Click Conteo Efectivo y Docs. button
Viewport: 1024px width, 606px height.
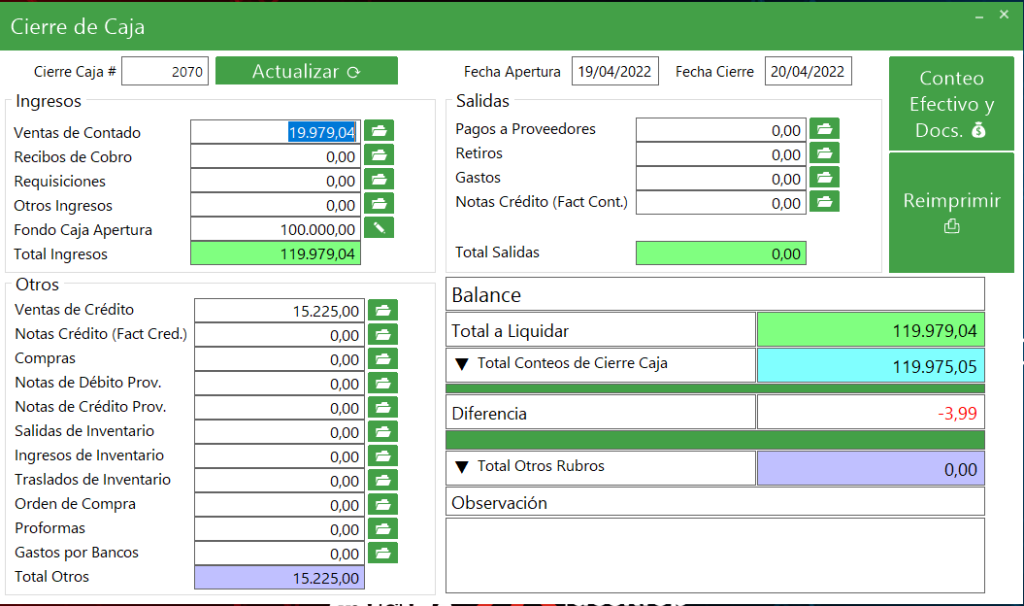(951, 104)
